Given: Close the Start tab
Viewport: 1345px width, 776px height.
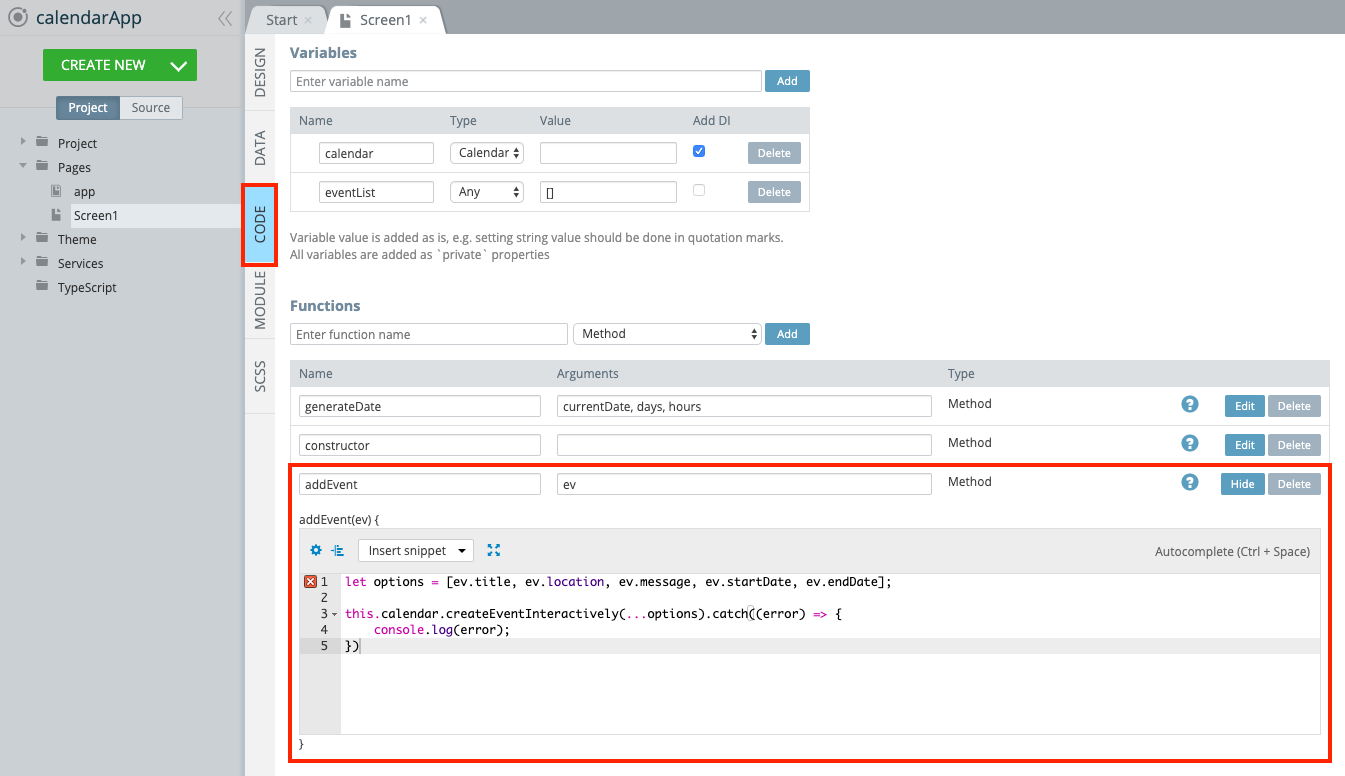Looking at the screenshot, I should click(x=308, y=20).
